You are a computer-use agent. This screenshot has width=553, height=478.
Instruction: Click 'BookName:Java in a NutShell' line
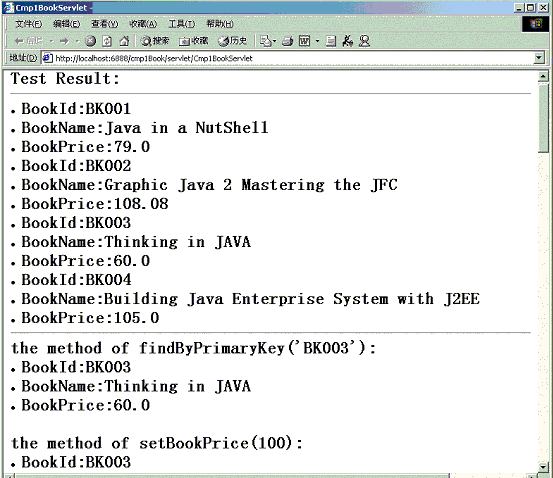click(145, 128)
